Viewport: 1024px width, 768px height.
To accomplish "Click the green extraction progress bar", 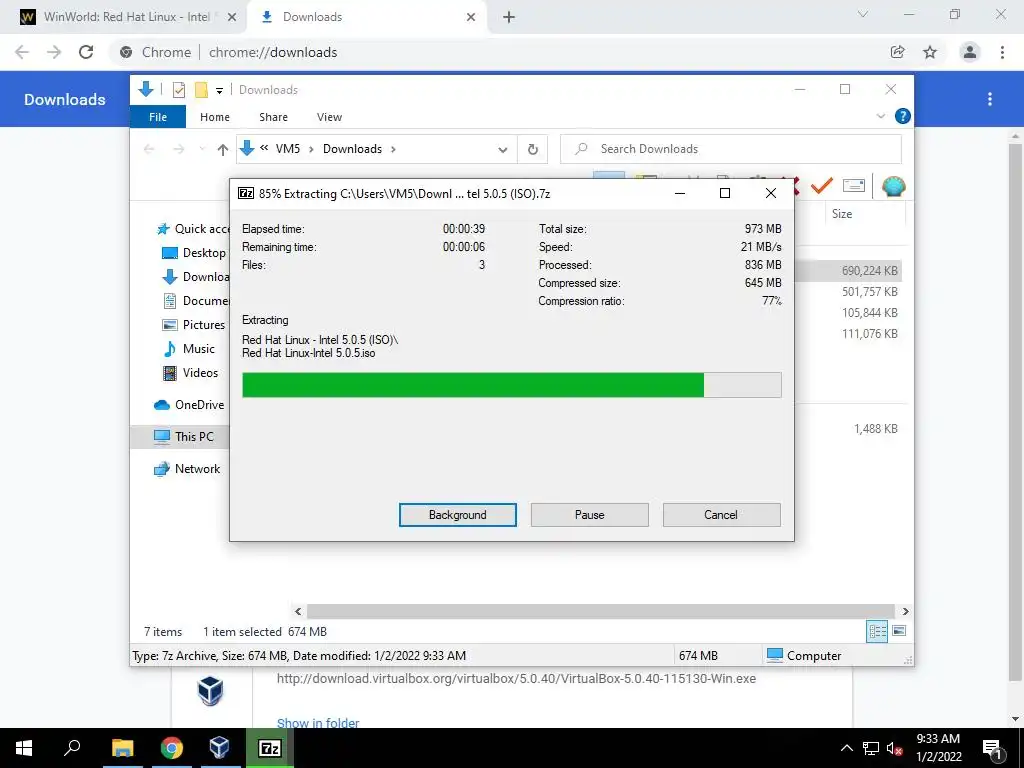I will [x=511, y=385].
